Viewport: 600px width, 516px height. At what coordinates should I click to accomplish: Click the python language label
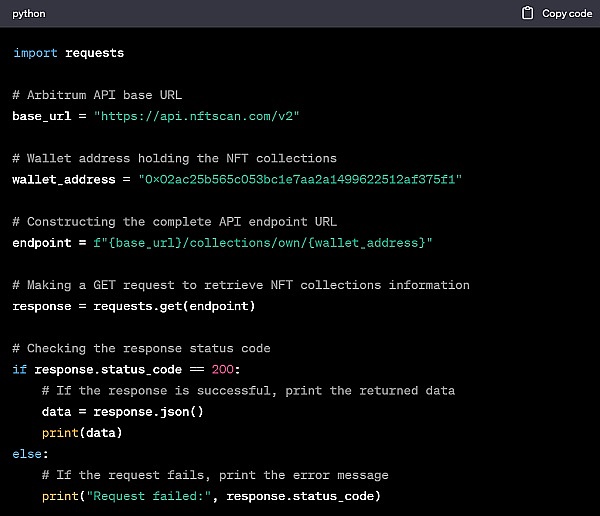point(29,14)
